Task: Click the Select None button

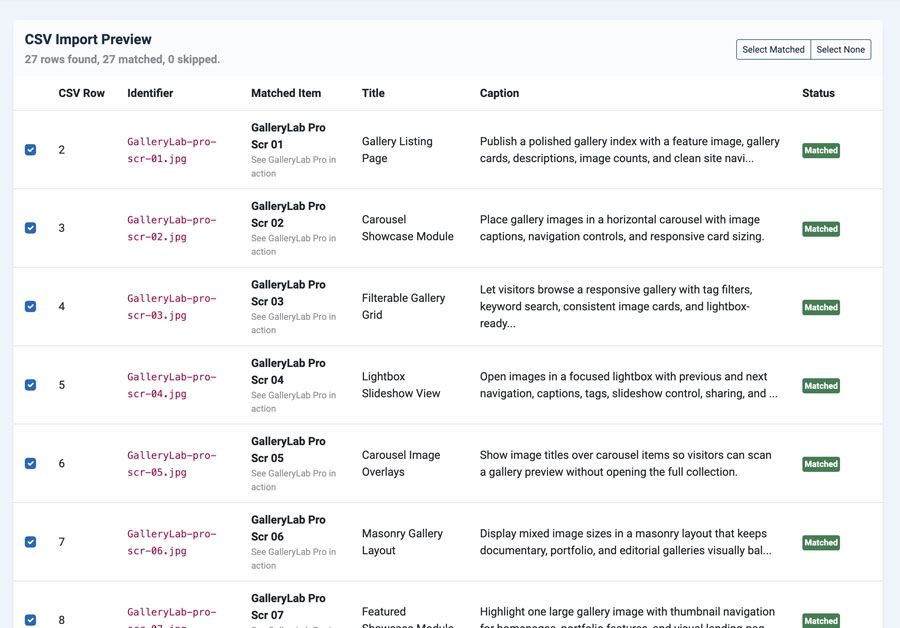Action: (x=840, y=49)
